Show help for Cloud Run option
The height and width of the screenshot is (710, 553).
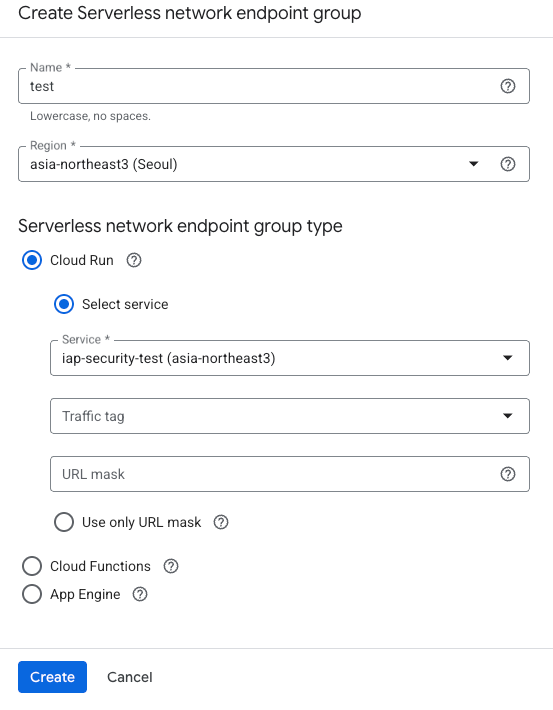tap(134, 260)
